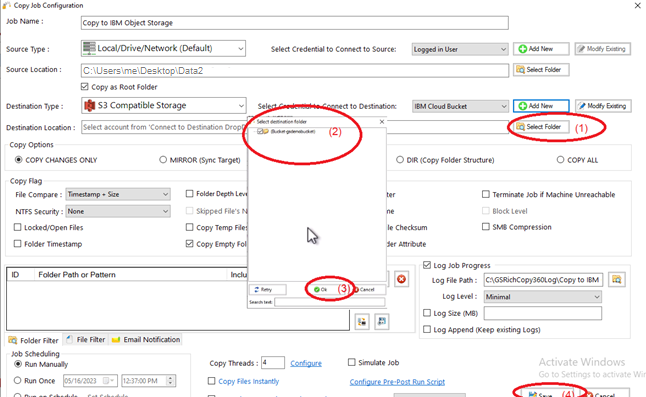Browse for log file path folder icon
The image size is (646, 397).
(x=616, y=280)
